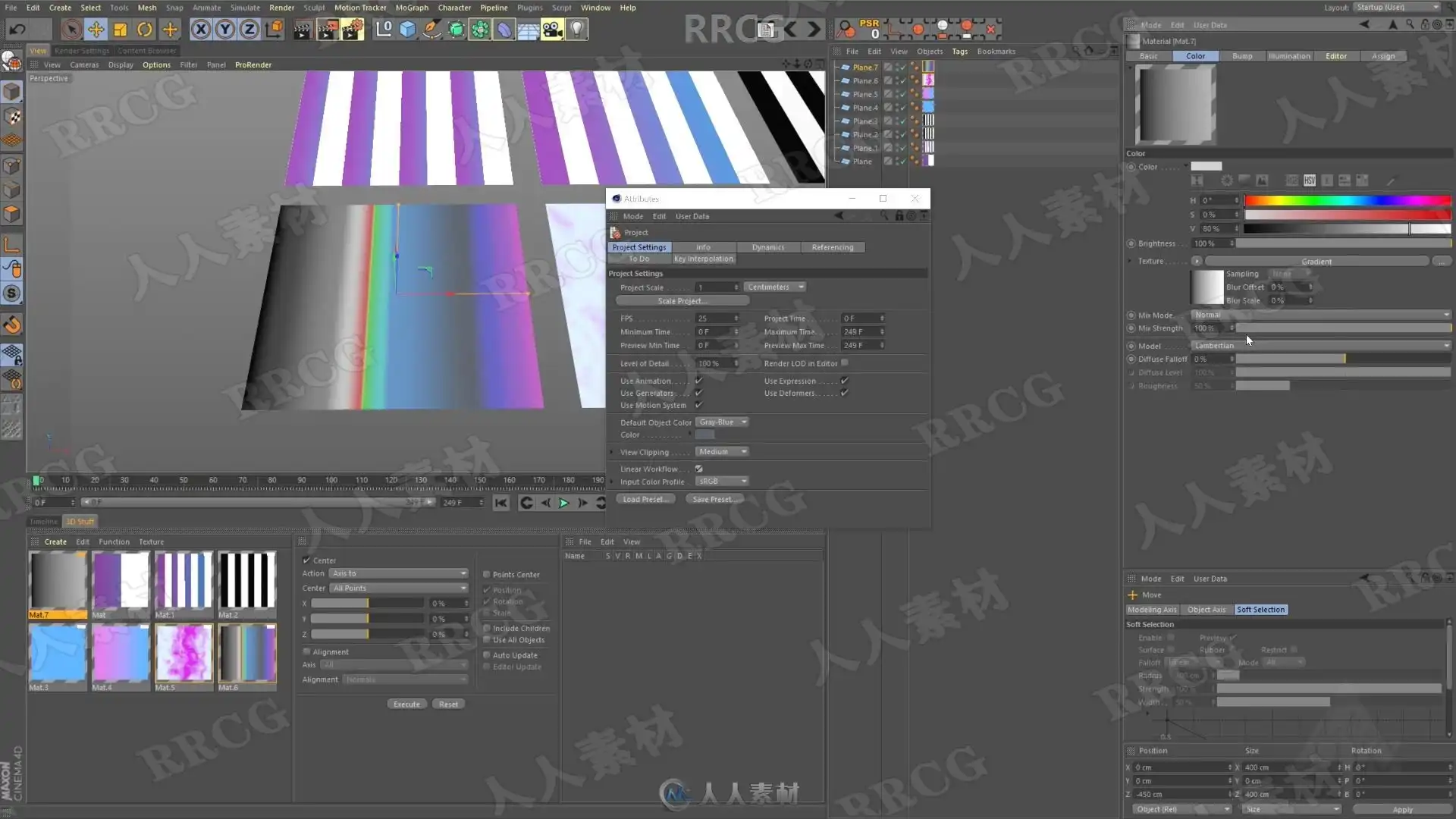Switch to the Dynamics tab
This screenshot has width=1456, height=819.
pyautogui.click(x=767, y=247)
